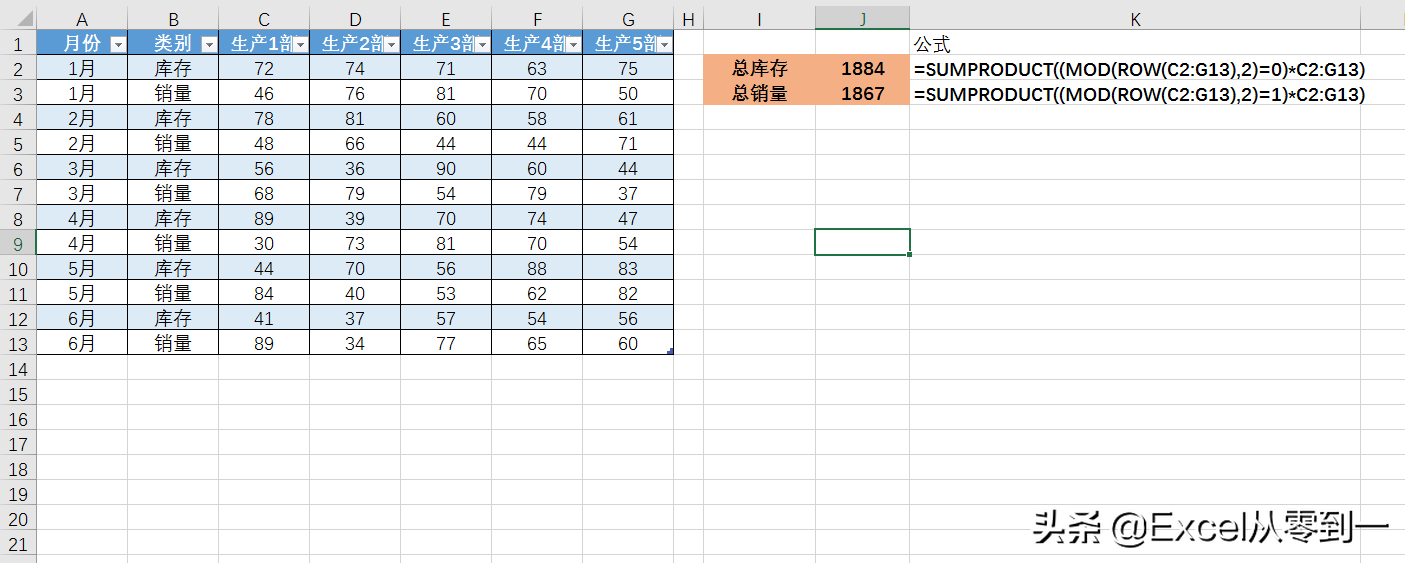The image size is (1405, 563).
Task: Open the 月份 filter dropdown
Action: [118, 44]
